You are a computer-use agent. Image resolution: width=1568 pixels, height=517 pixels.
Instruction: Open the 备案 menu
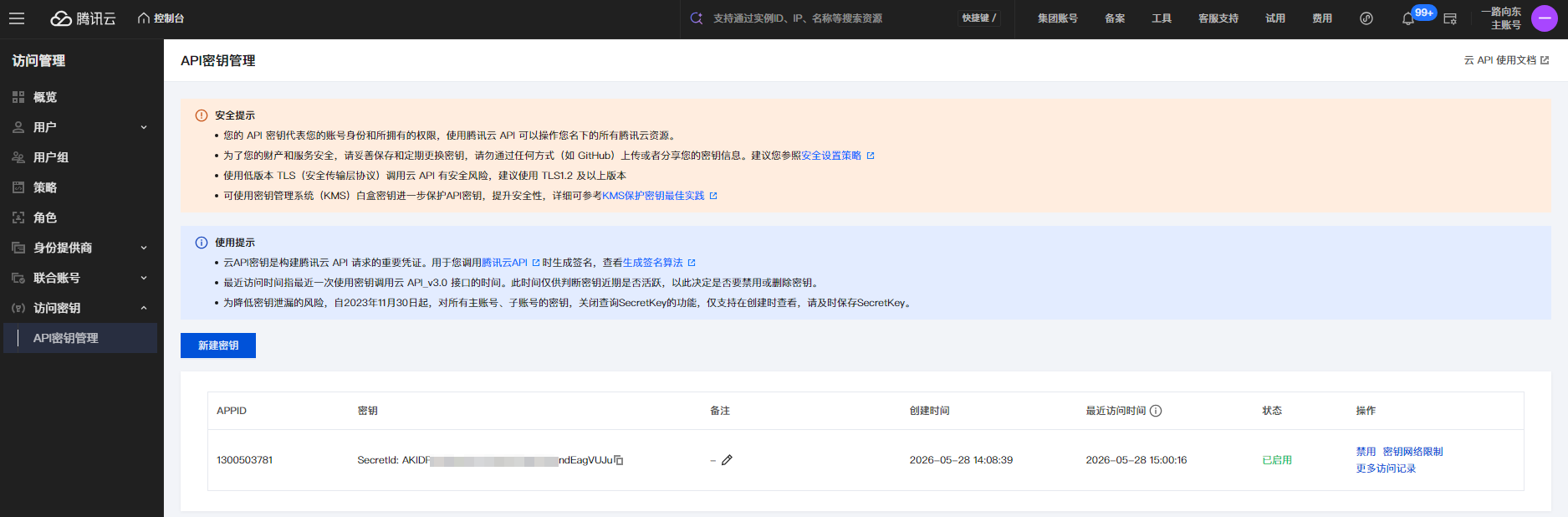point(1115,18)
